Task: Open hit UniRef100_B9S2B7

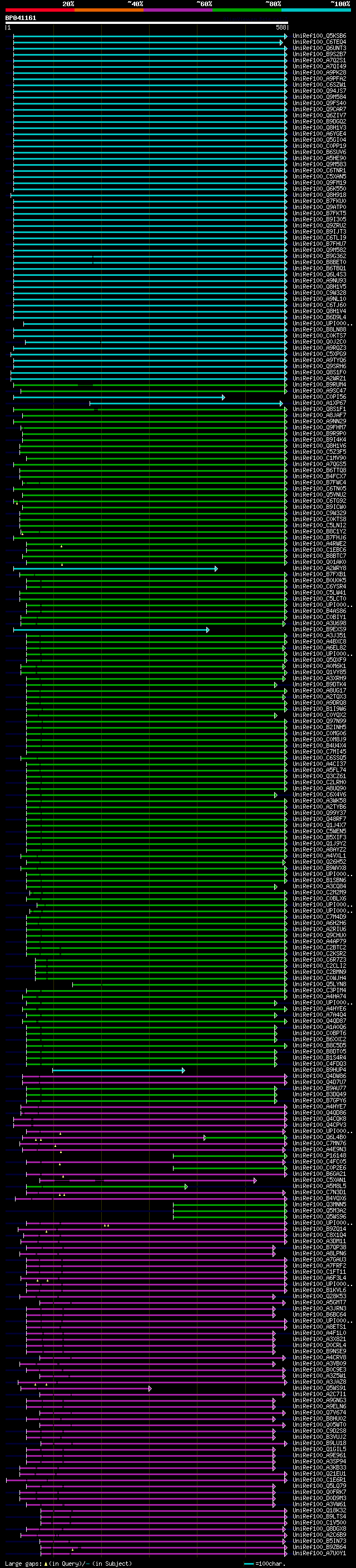Action: 319,54
